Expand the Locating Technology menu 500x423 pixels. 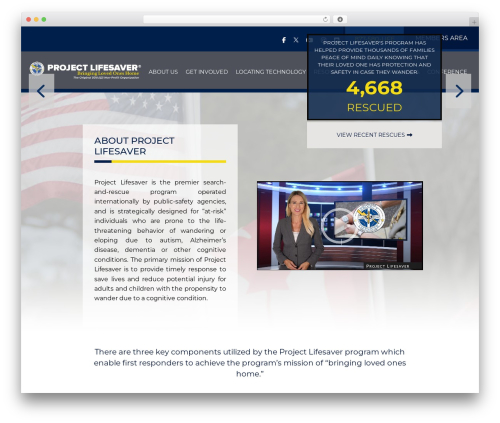pos(271,72)
